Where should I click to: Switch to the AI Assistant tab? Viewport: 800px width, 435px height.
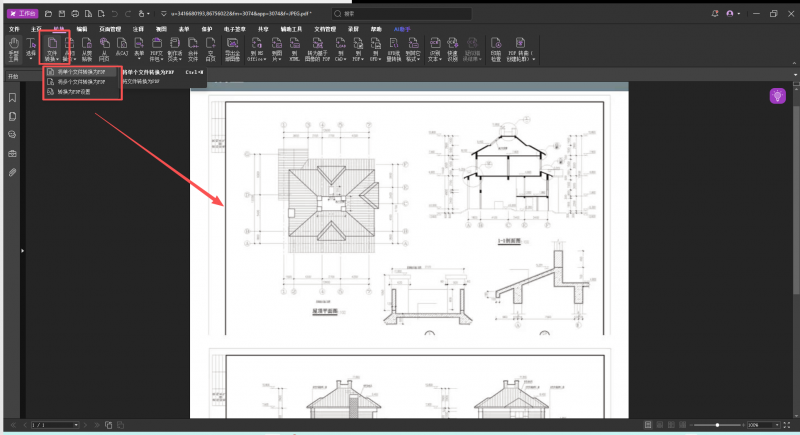[402, 29]
